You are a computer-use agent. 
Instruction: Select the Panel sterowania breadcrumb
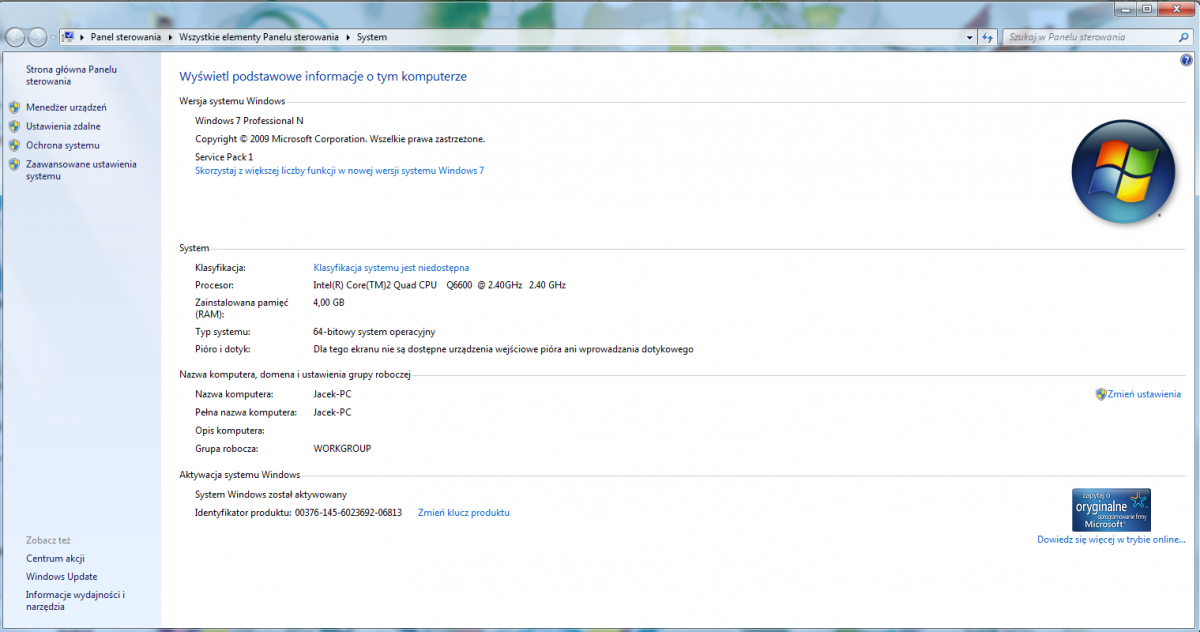point(126,37)
